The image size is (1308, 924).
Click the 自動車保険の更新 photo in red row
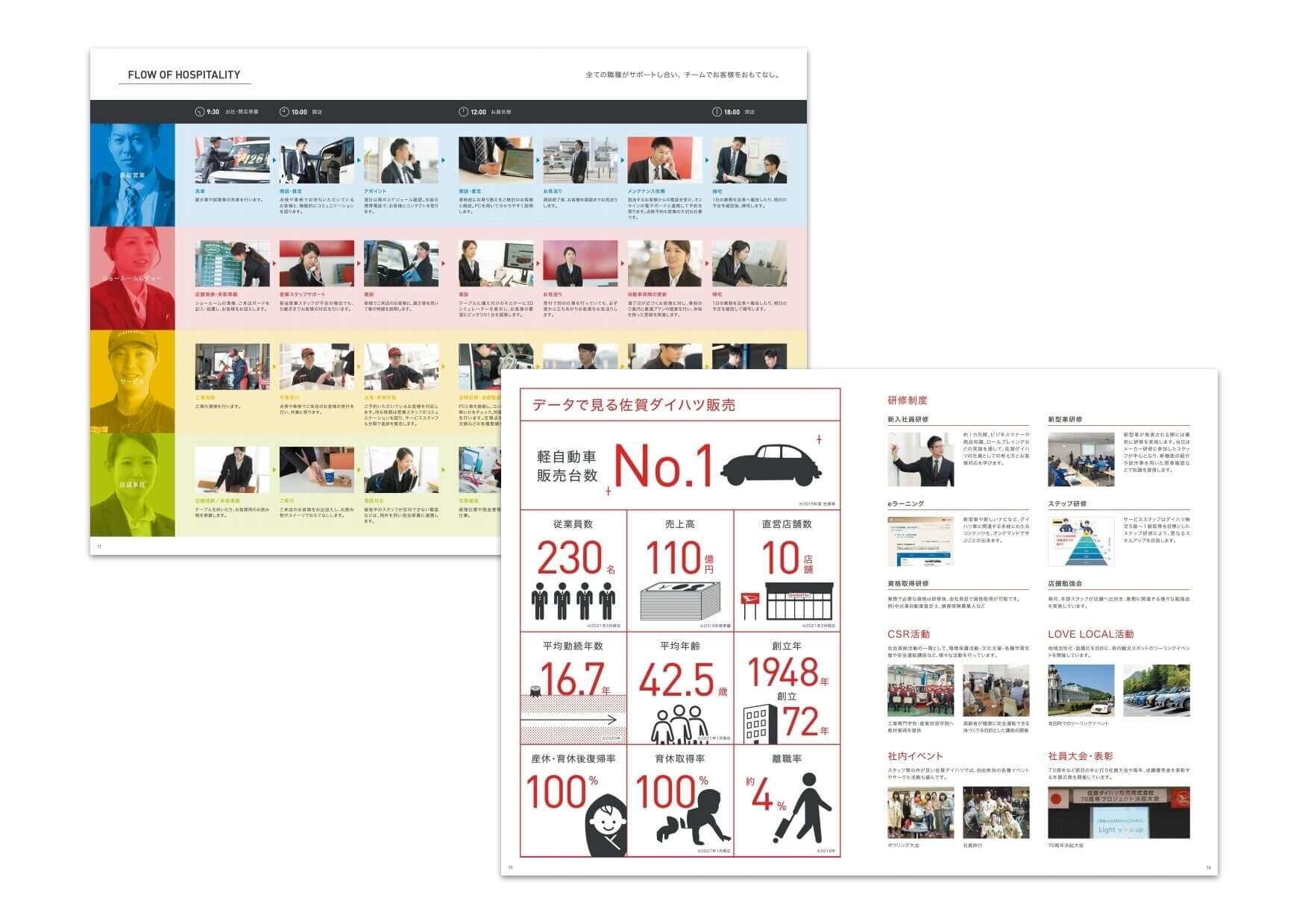[664, 263]
